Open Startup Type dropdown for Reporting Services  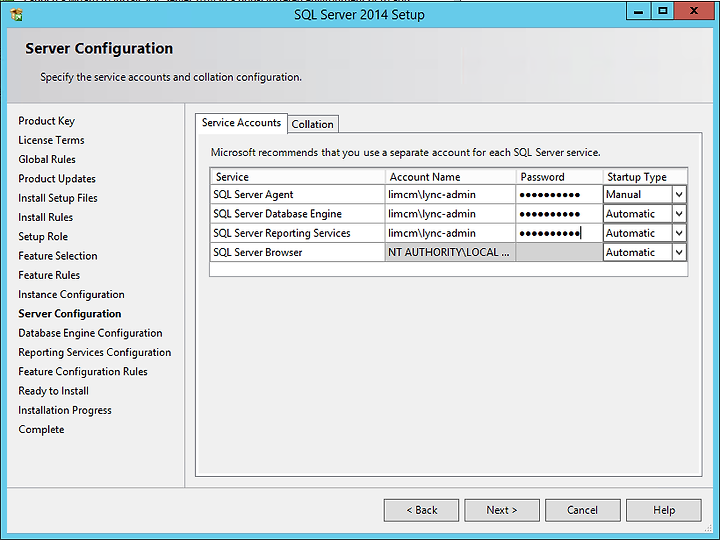click(x=679, y=233)
